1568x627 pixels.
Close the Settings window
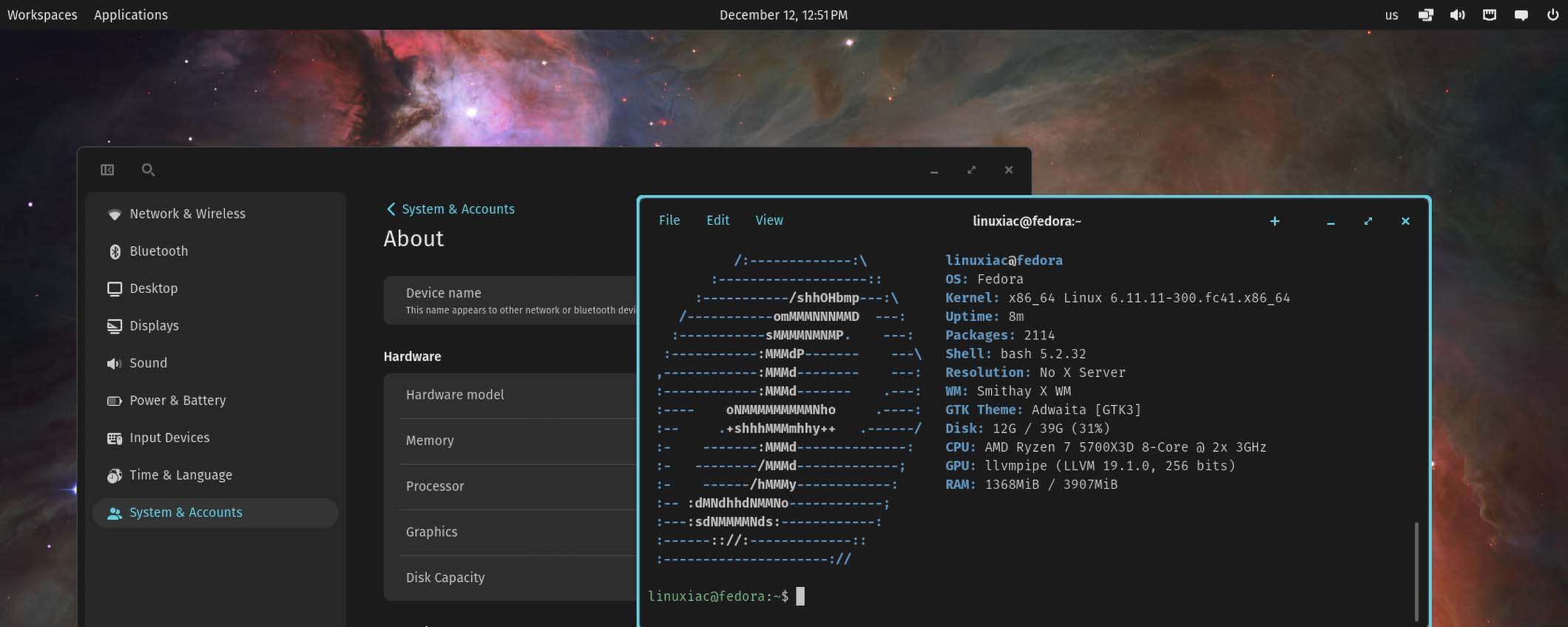click(1008, 170)
